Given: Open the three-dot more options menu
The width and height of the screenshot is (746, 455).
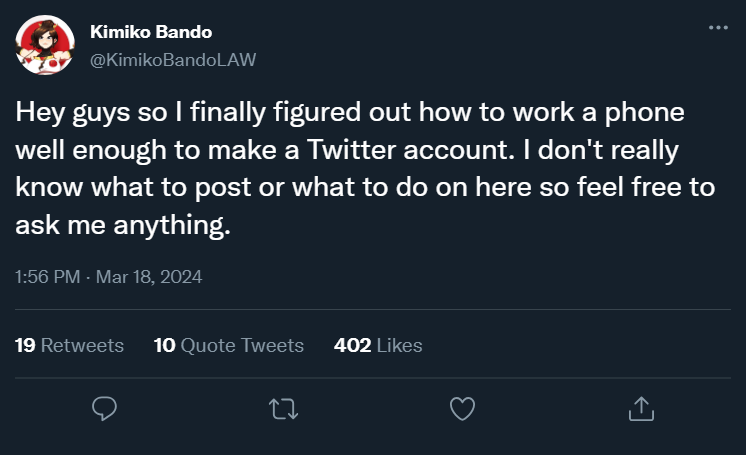Looking at the screenshot, I should click(718, 28).
